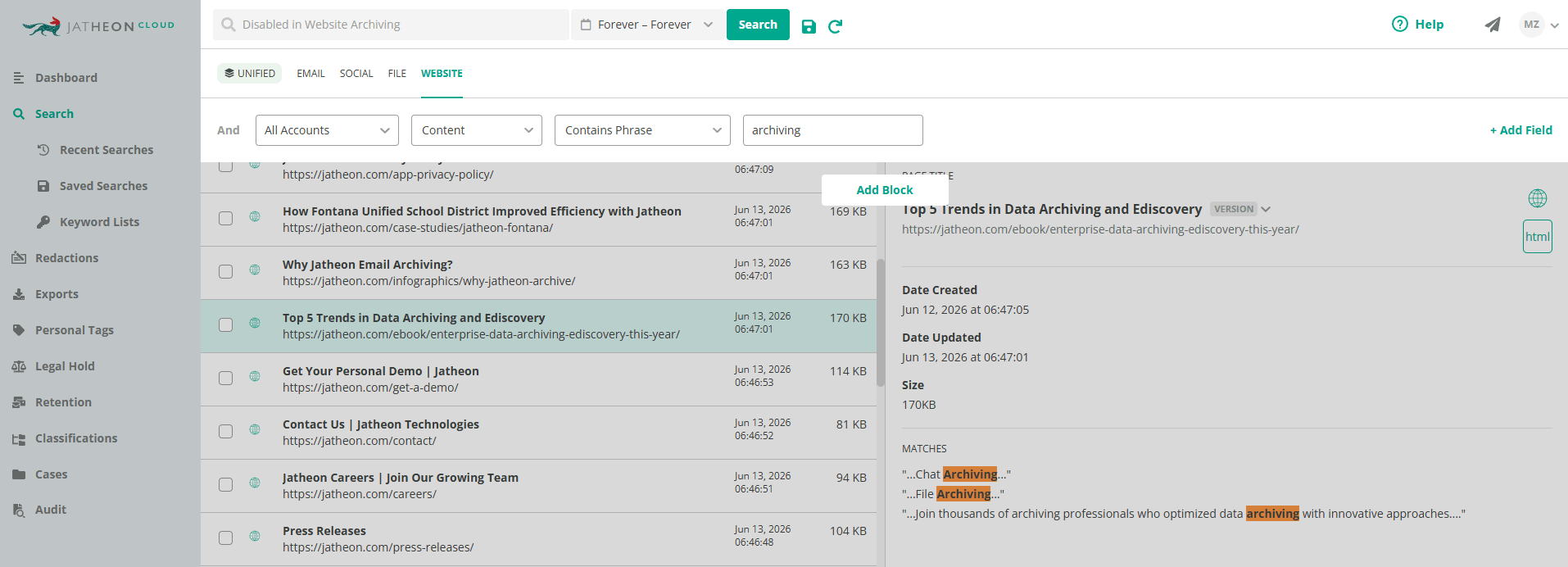Open the Contains Phrase dropdown

pos(642,130)
